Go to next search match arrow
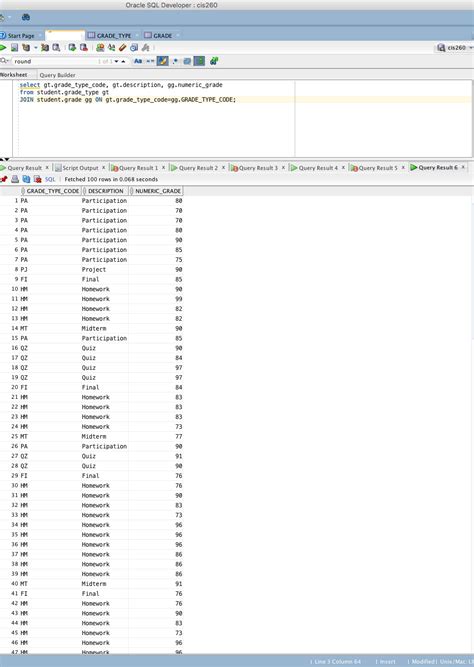 [116, 62]
